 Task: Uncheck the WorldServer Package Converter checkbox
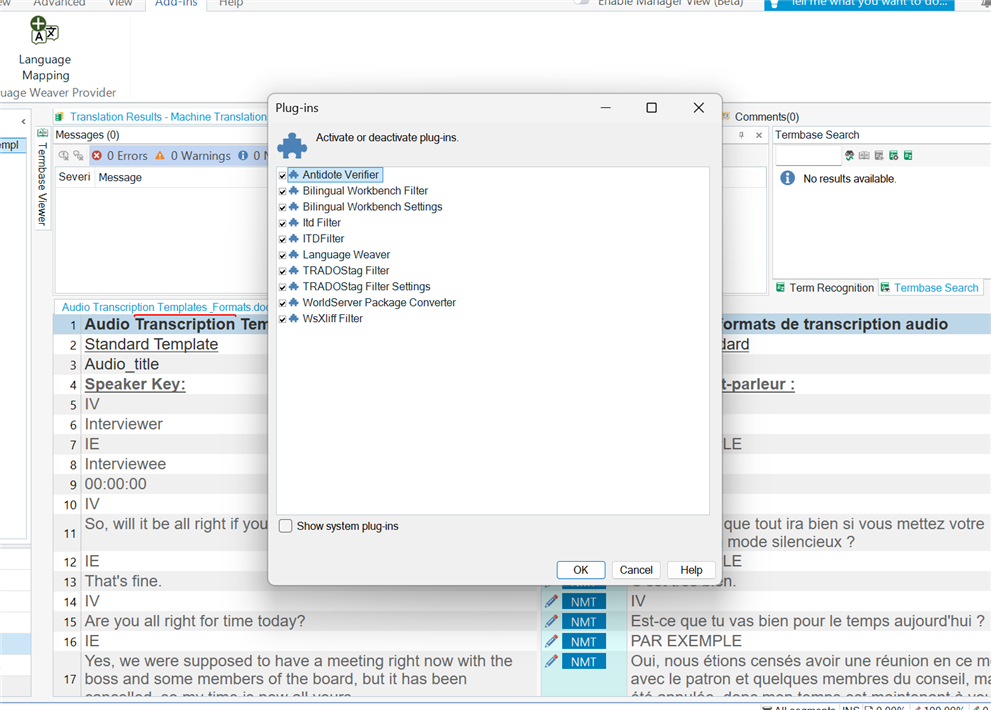point(283,303)
